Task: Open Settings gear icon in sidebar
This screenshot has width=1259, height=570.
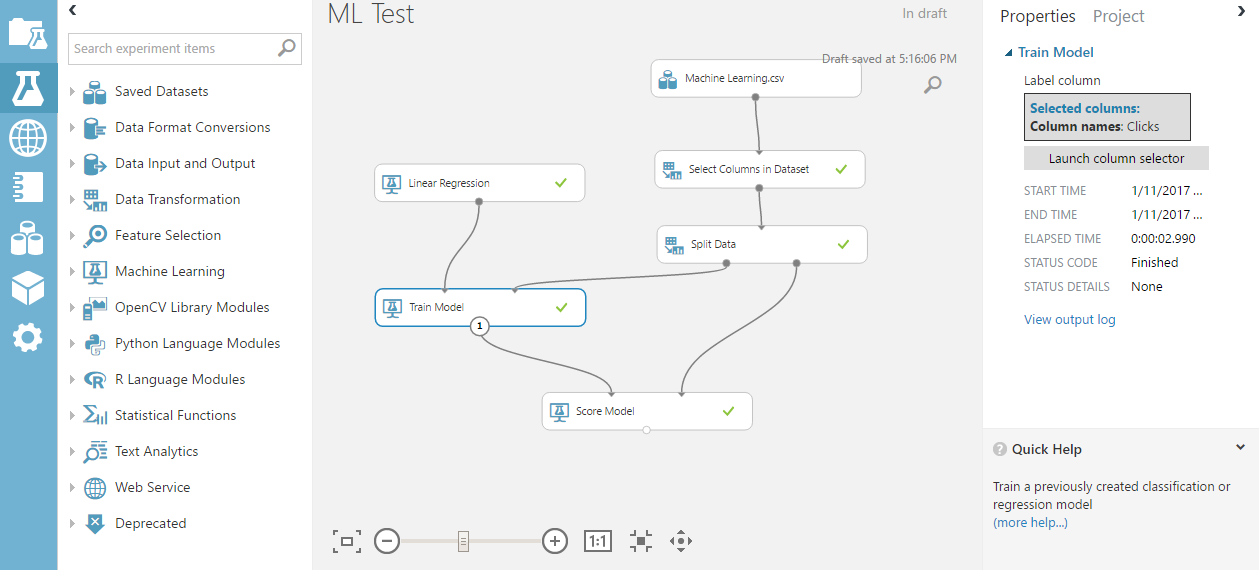Action: pyautogui.click(x=28, y=338)
